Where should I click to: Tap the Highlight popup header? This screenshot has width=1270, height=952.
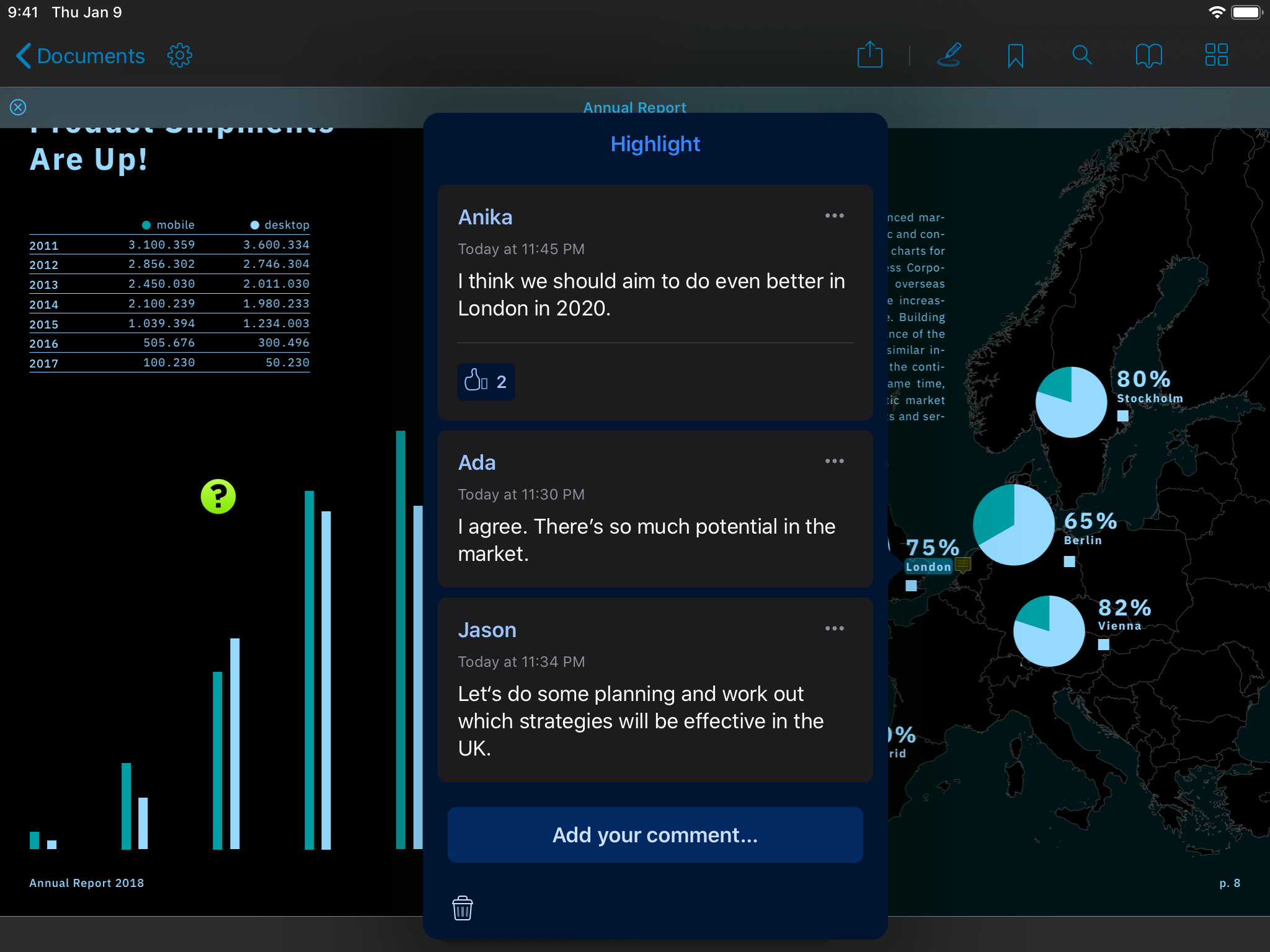[x=655, y=143]
